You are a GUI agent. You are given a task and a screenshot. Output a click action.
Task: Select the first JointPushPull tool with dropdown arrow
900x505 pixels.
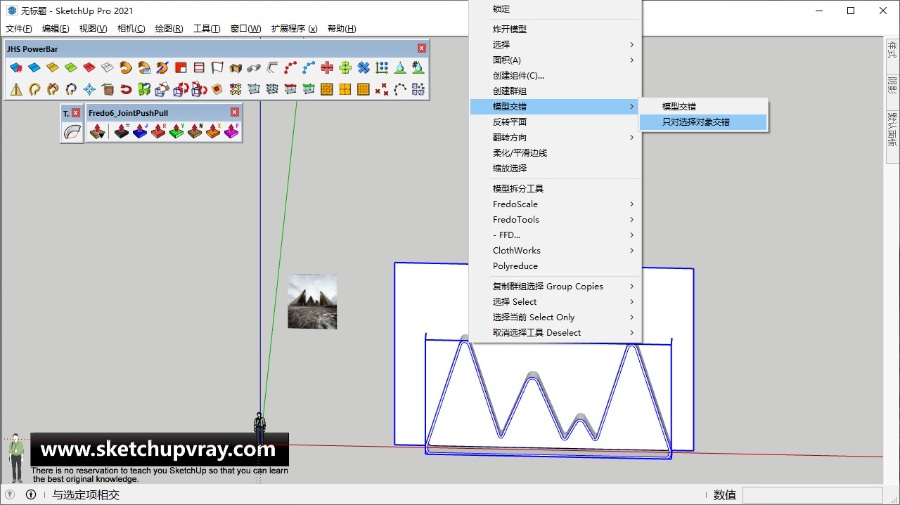click(98, 132)
